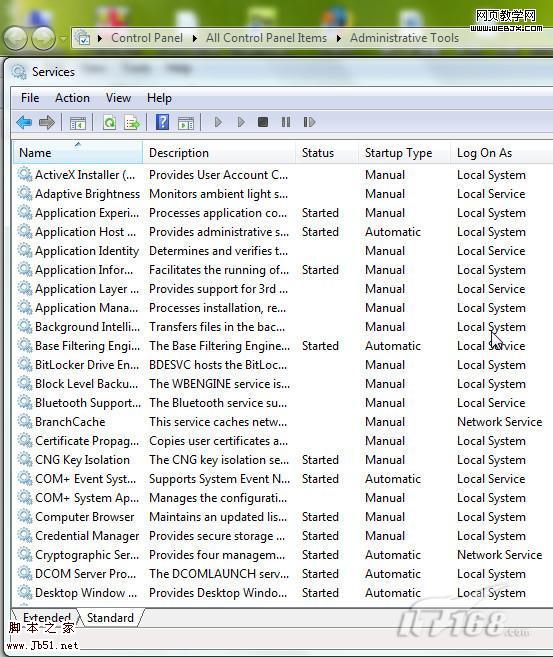Switch to the Standard tab

[111, 618]
